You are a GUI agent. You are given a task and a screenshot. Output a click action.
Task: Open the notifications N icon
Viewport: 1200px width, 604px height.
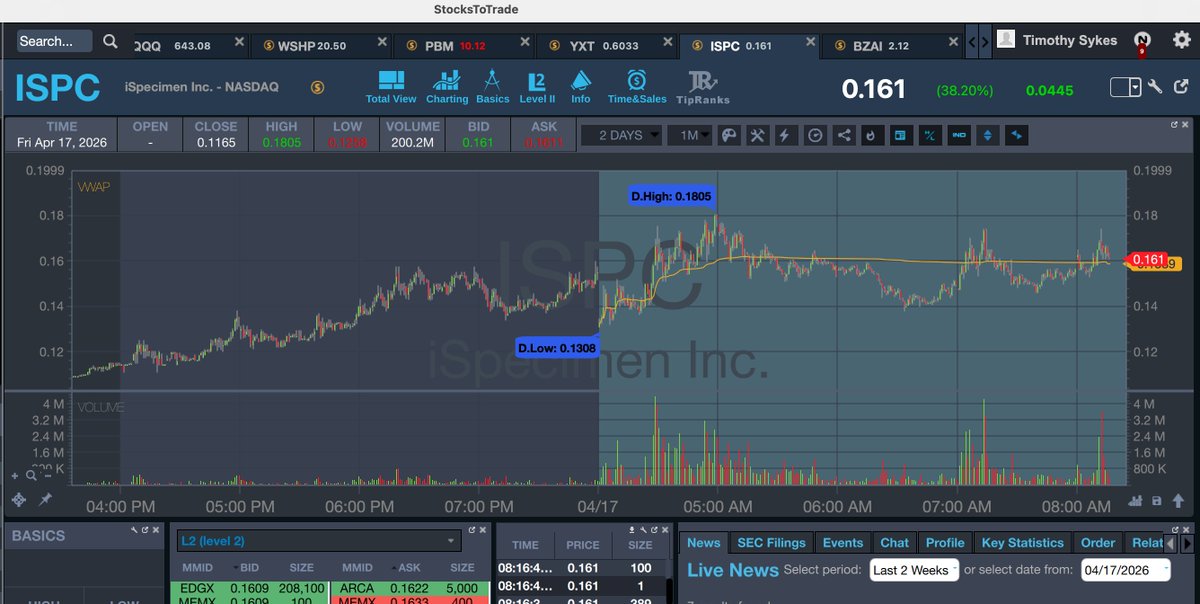point(1143,40)
